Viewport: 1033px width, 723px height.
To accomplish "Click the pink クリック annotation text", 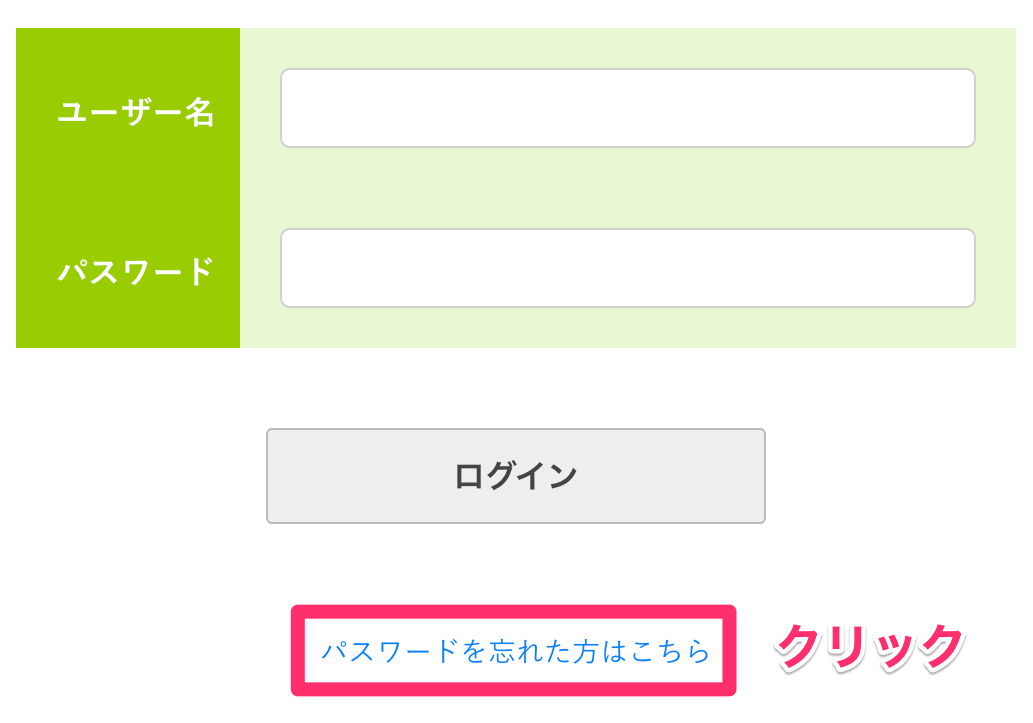I will [869, 647].
